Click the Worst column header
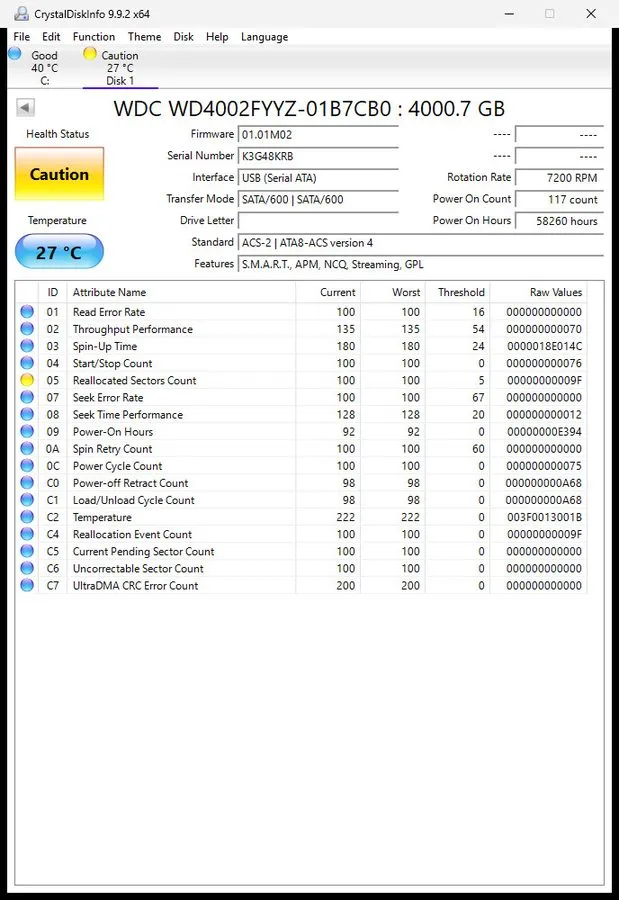This screenshot has height=900, width=619. [x=393, y=292]
